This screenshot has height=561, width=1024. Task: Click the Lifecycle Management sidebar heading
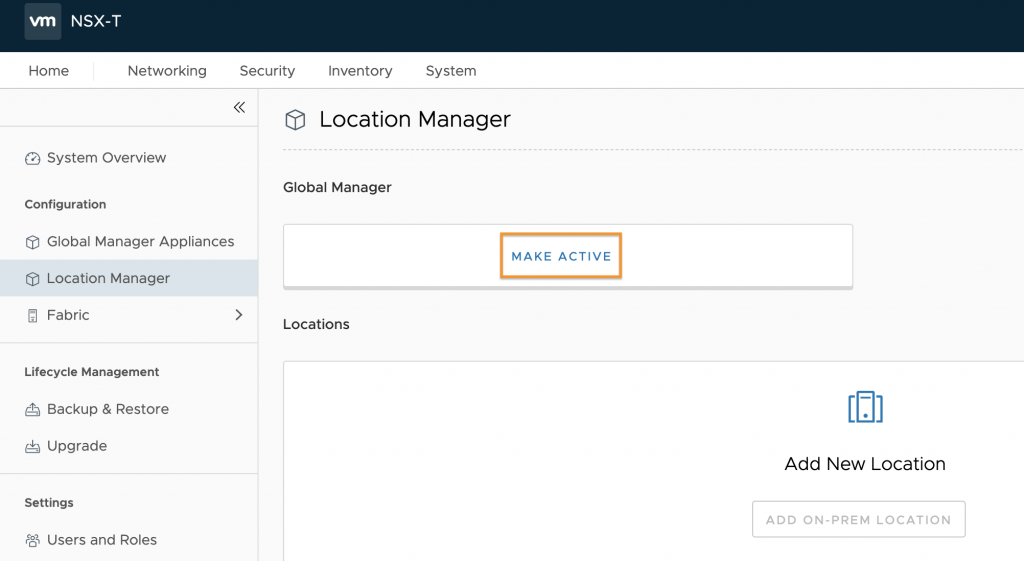[x=91, y=372]
